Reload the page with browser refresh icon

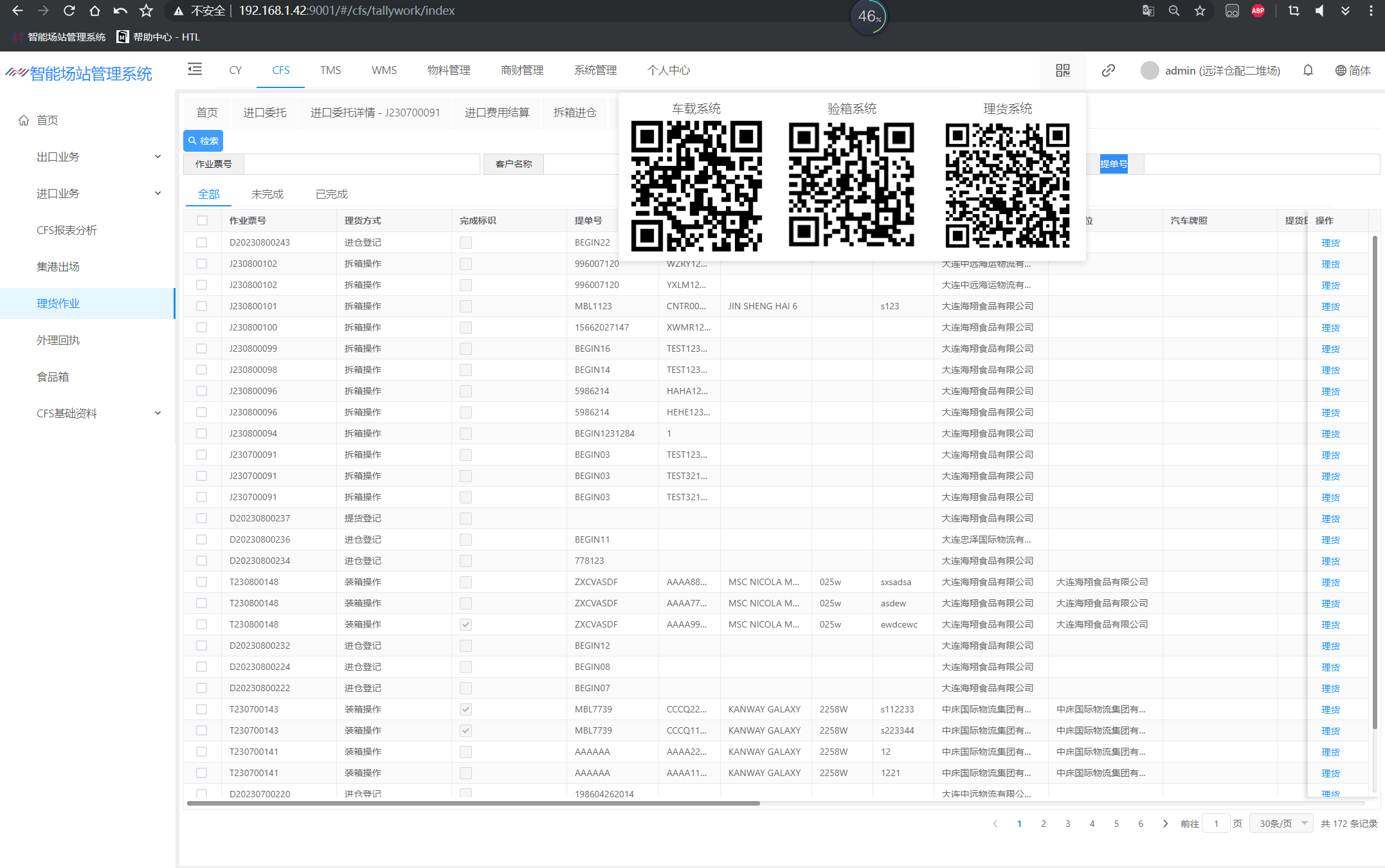(69, 11)
